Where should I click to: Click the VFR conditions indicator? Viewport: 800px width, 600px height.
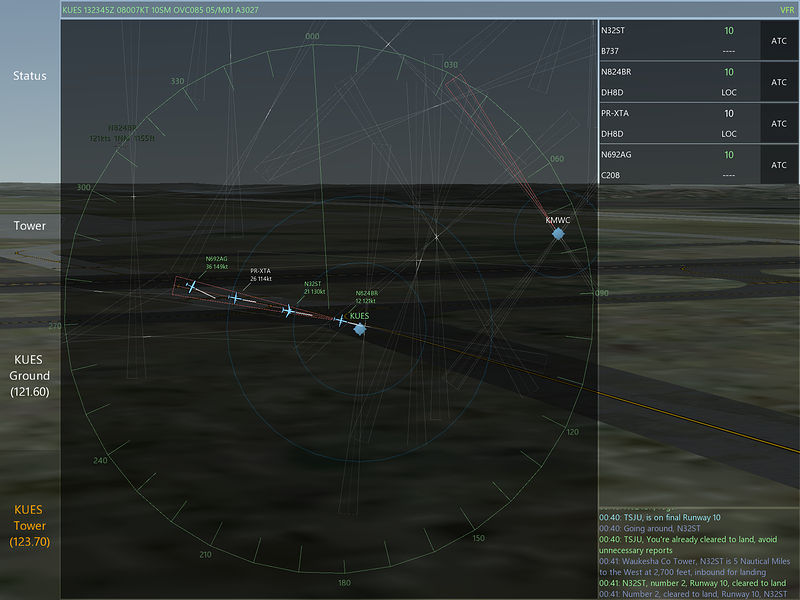click(x=786, y=10)
